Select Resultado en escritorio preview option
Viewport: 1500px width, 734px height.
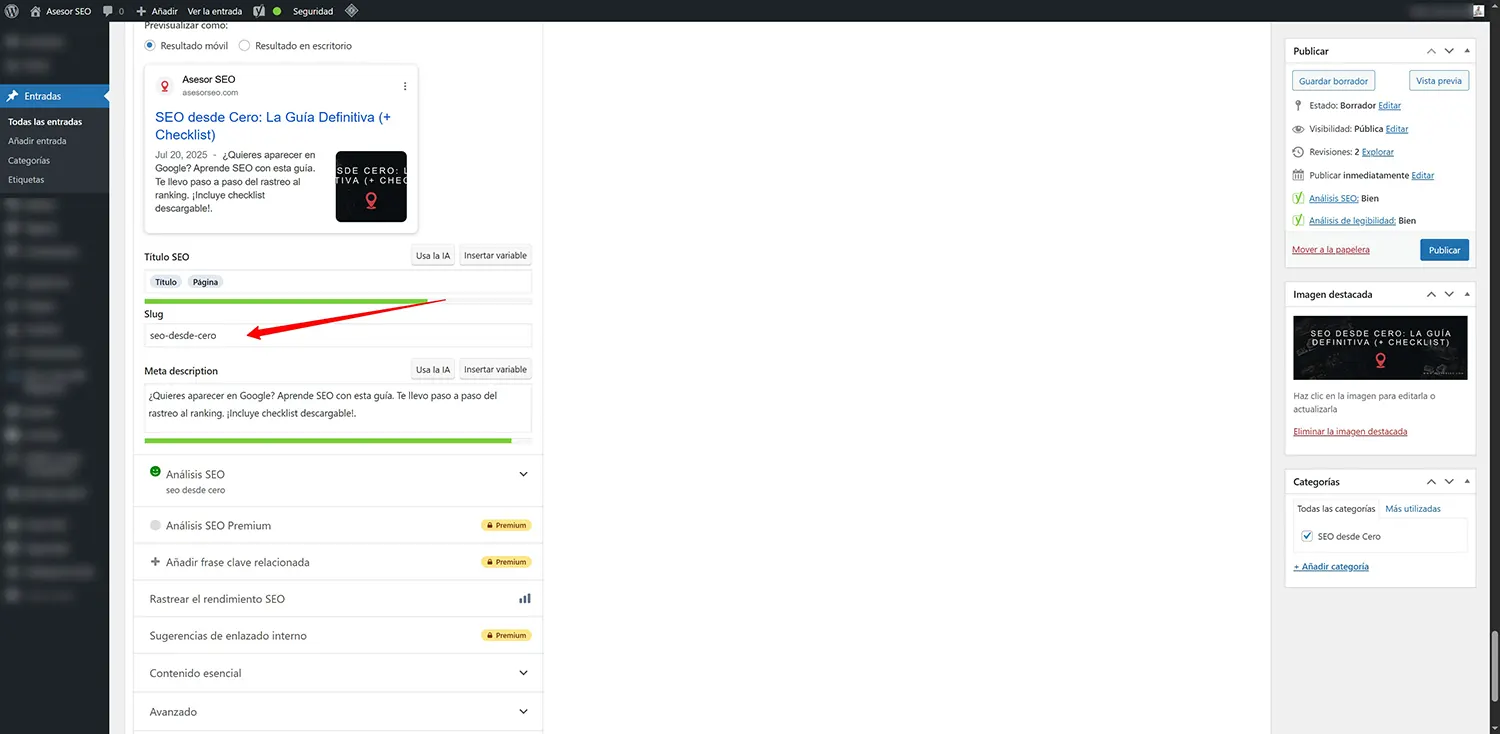(x=244, y=46)
